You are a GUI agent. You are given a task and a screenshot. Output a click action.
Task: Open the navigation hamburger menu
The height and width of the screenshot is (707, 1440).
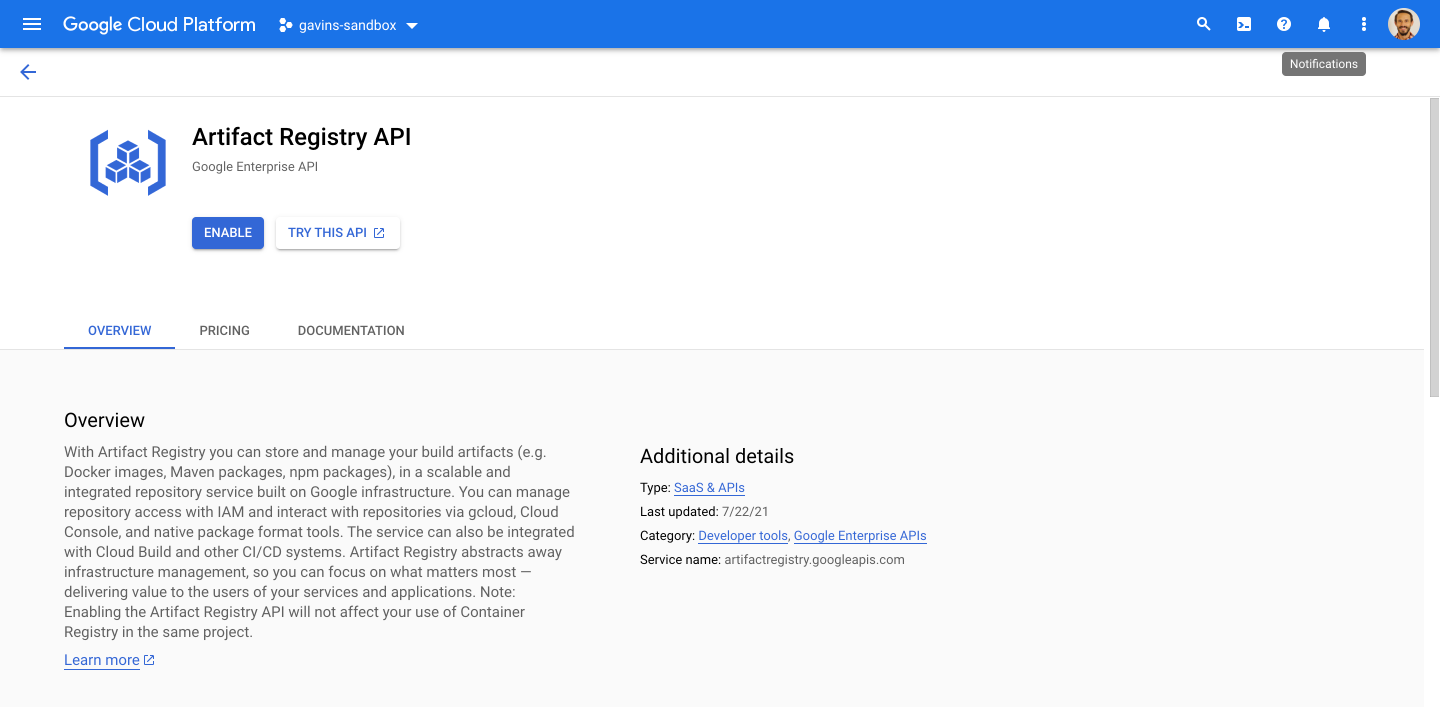pos(31,24)
